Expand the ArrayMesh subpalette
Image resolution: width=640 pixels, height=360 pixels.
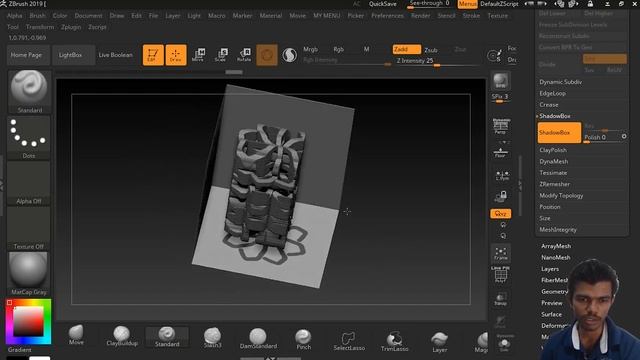click(556, 246)
